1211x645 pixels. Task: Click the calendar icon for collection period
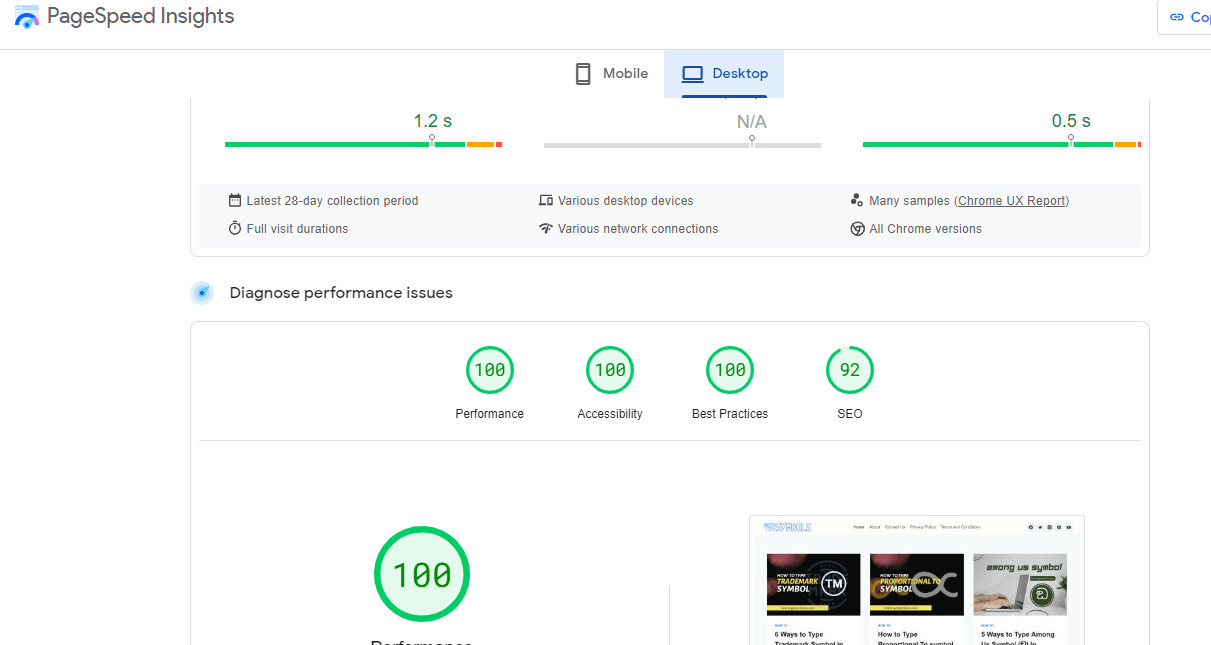click(x=235, y=201)
